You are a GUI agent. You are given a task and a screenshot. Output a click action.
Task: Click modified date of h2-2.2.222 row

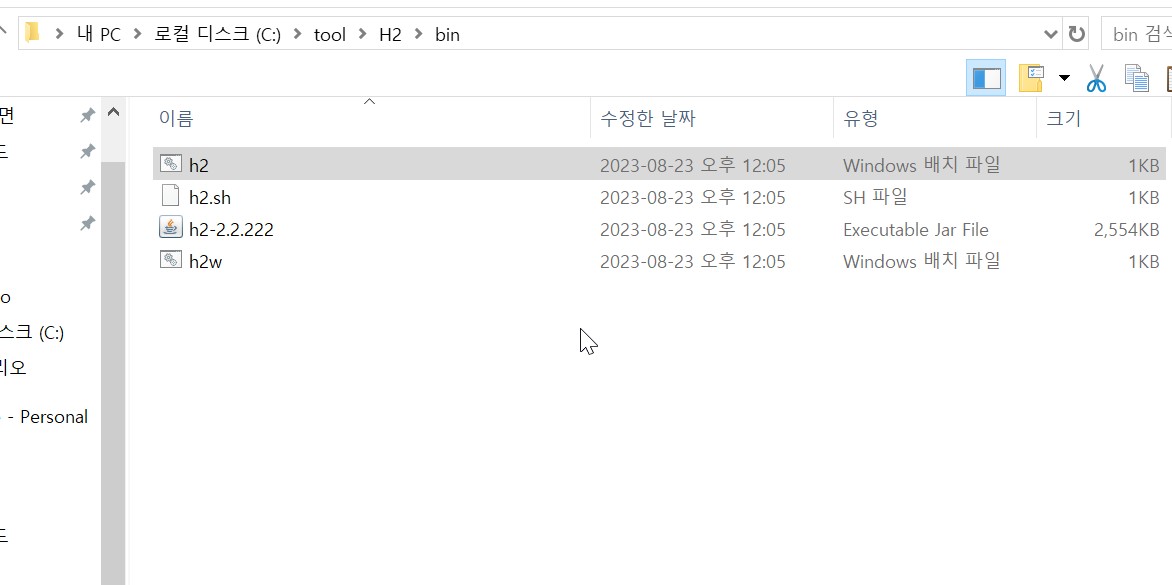tap(692, 229)
